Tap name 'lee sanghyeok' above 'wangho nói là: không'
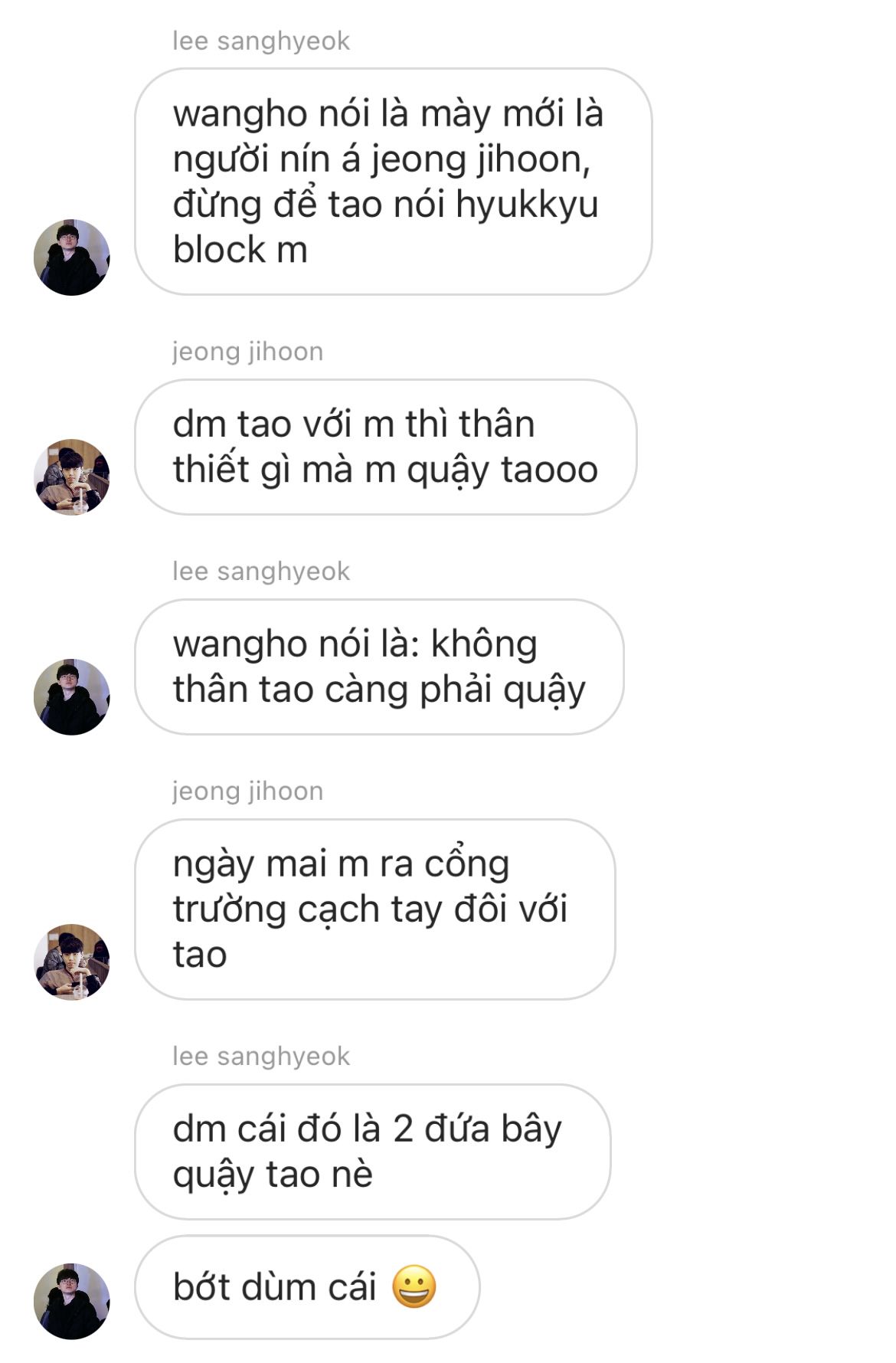Image resolution: width=896 pixels, height=1363 pixels. click(261, 572)
